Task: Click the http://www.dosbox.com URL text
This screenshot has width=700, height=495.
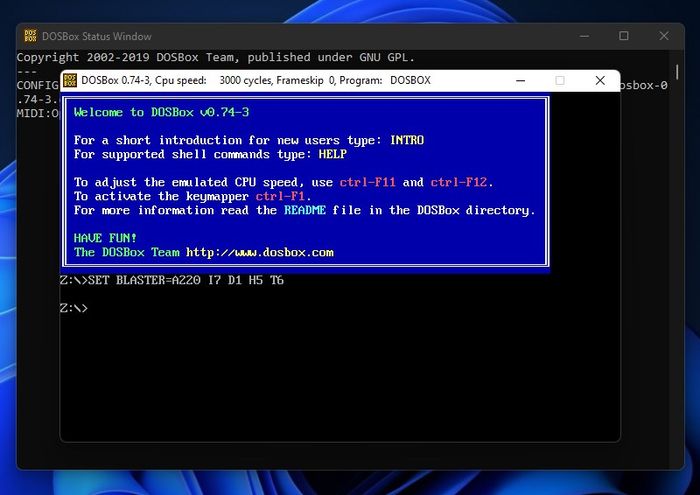Action: [260, 252]
